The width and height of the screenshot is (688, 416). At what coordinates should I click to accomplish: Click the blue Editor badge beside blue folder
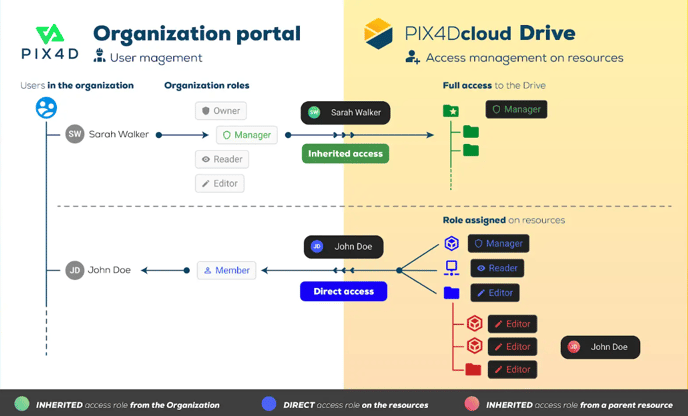click(495, 293)
